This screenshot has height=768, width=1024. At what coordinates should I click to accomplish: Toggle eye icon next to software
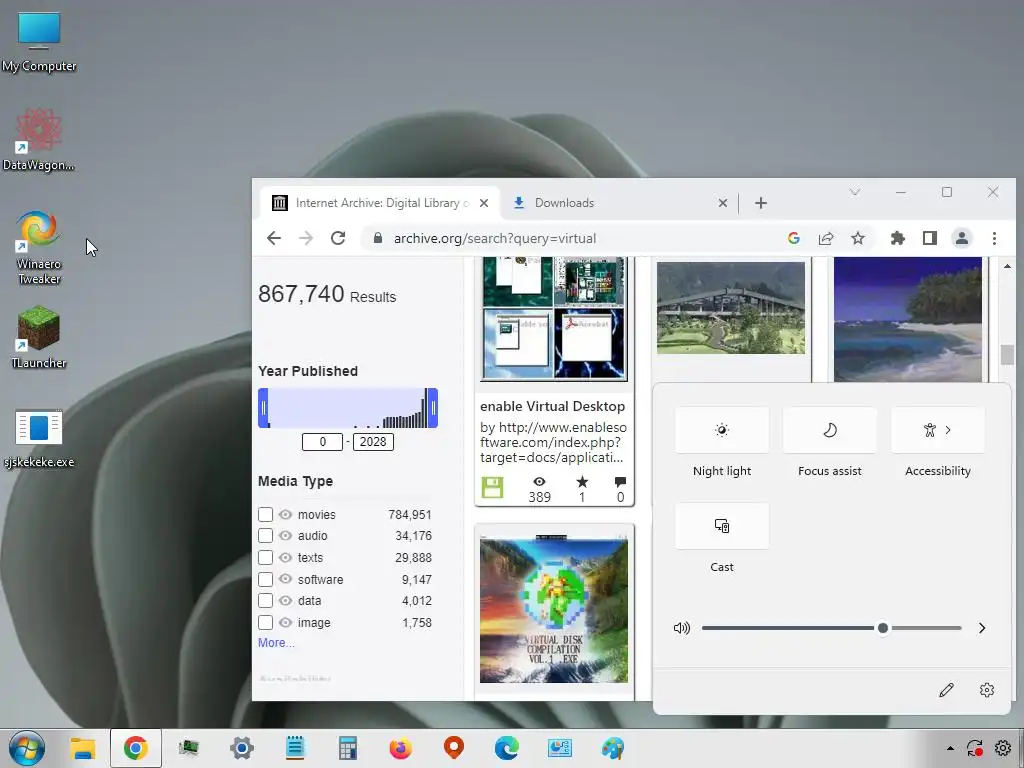285,579
